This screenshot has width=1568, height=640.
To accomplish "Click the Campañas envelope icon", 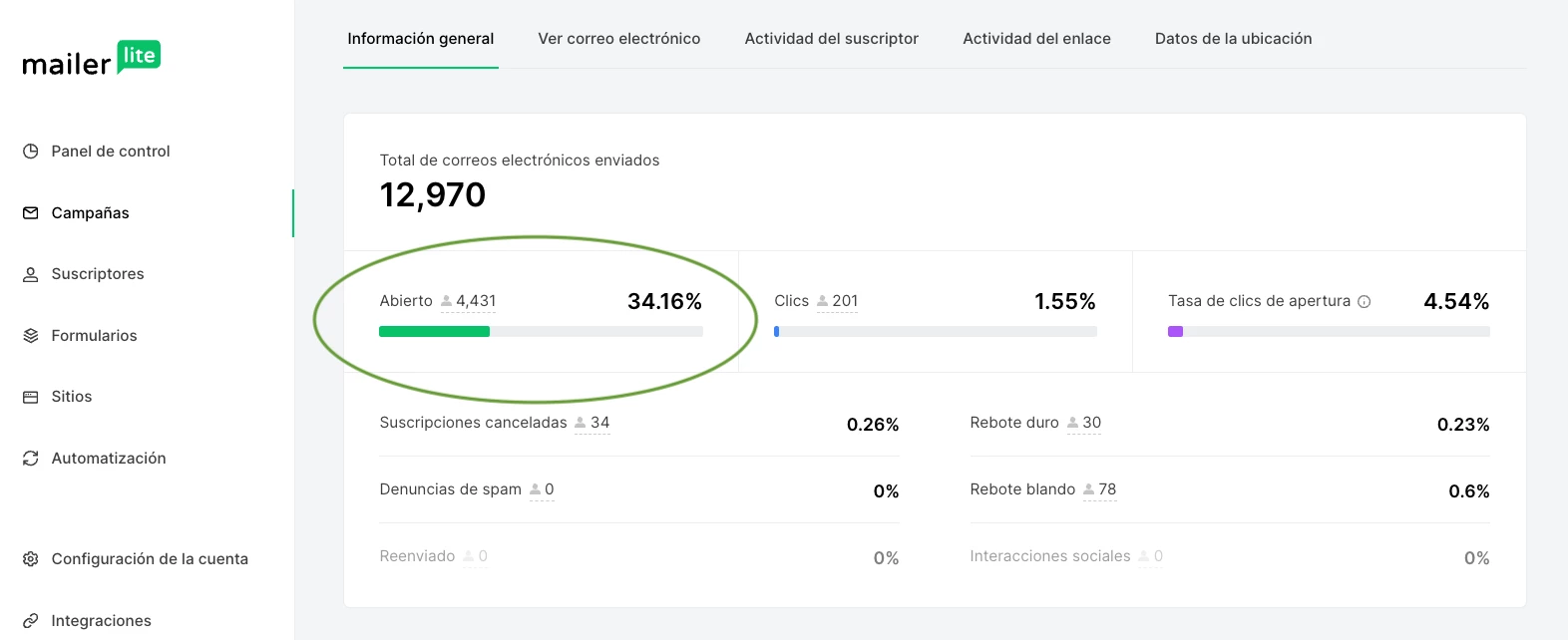I will (x=31, y=213).
